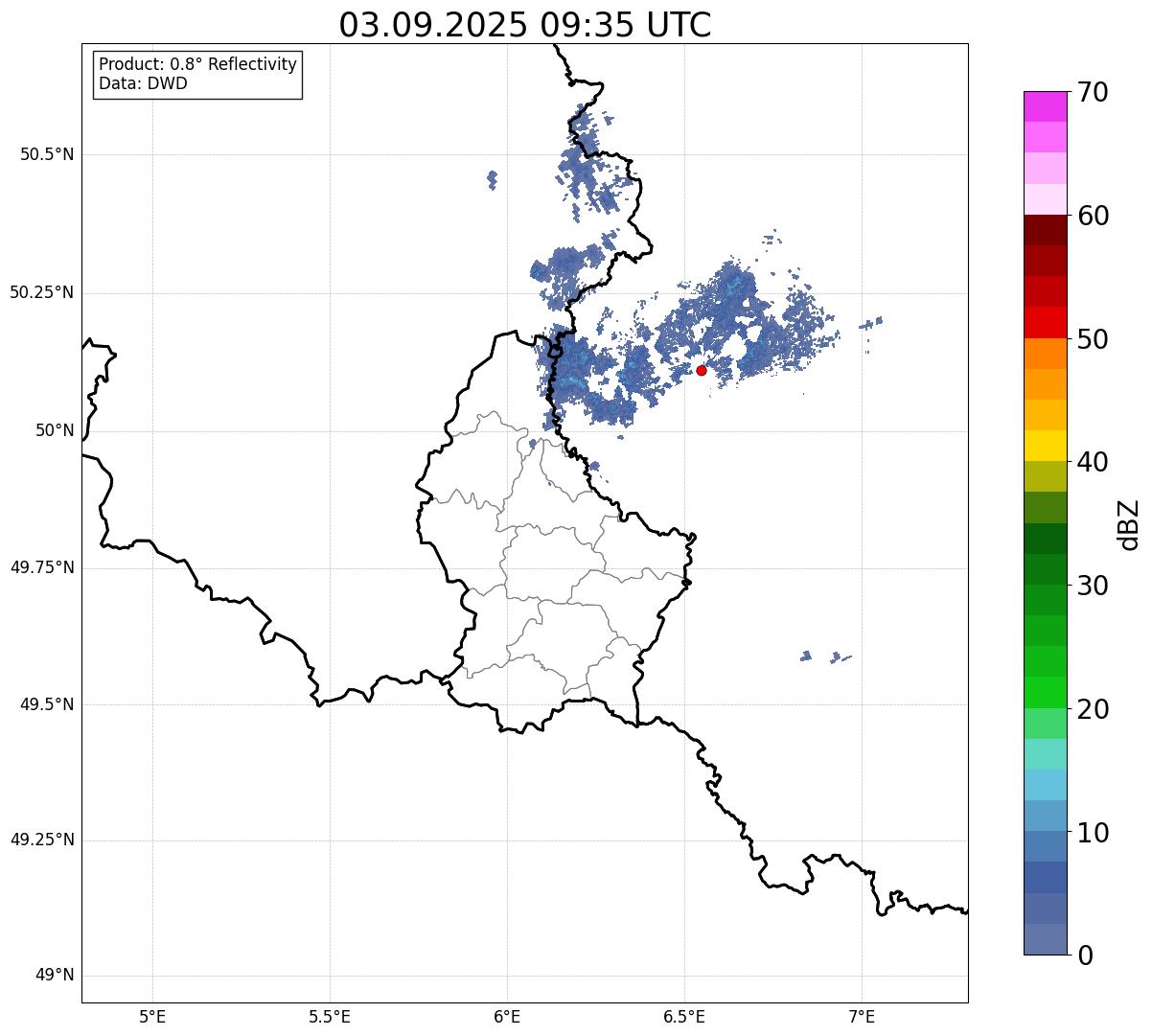Click the olive swatch just below 40
1152x1036 pixels.
1046,476
